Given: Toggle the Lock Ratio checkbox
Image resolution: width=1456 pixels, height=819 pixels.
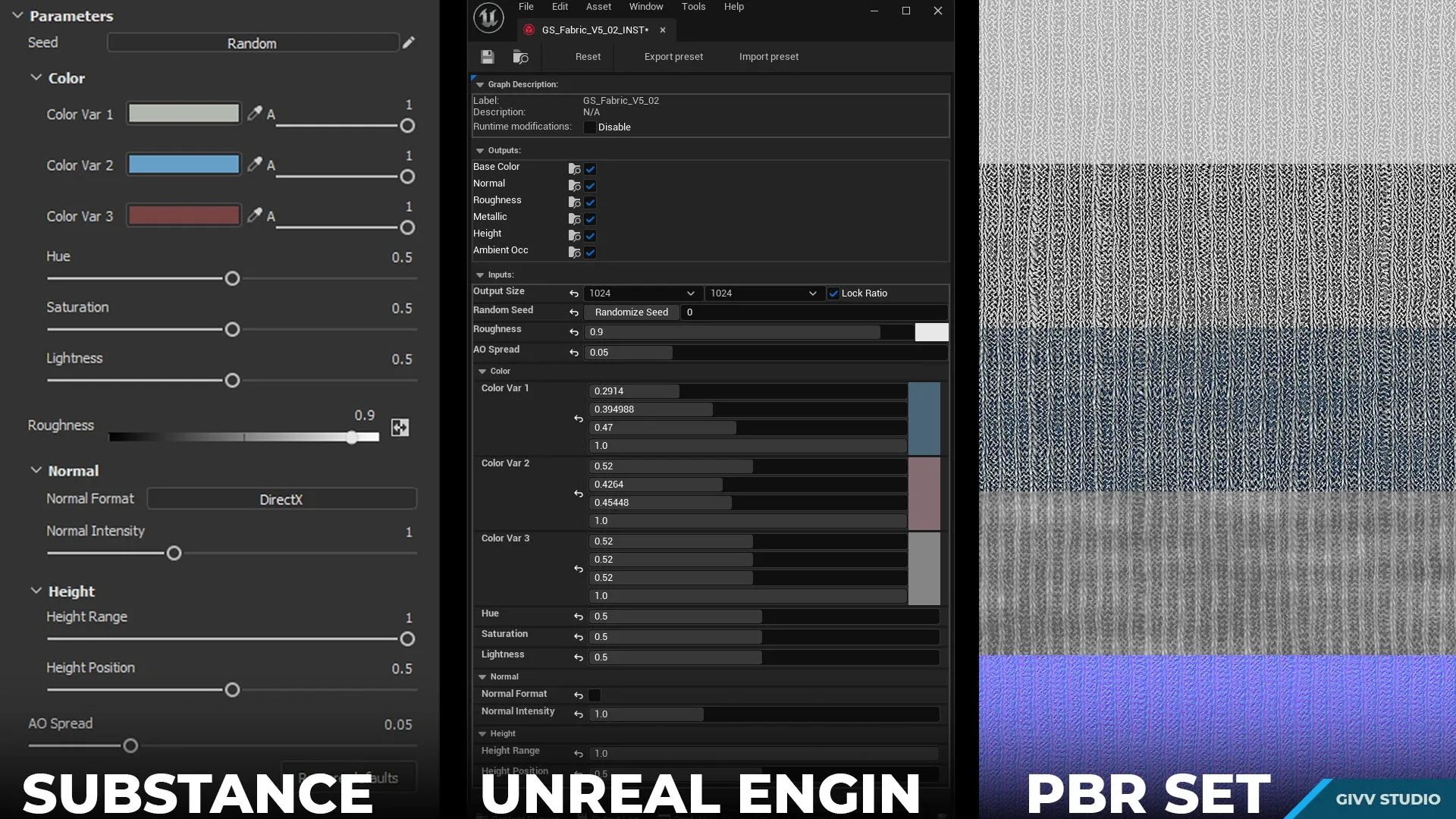Looking at the screenshot, I should click(x=833, y=293).
